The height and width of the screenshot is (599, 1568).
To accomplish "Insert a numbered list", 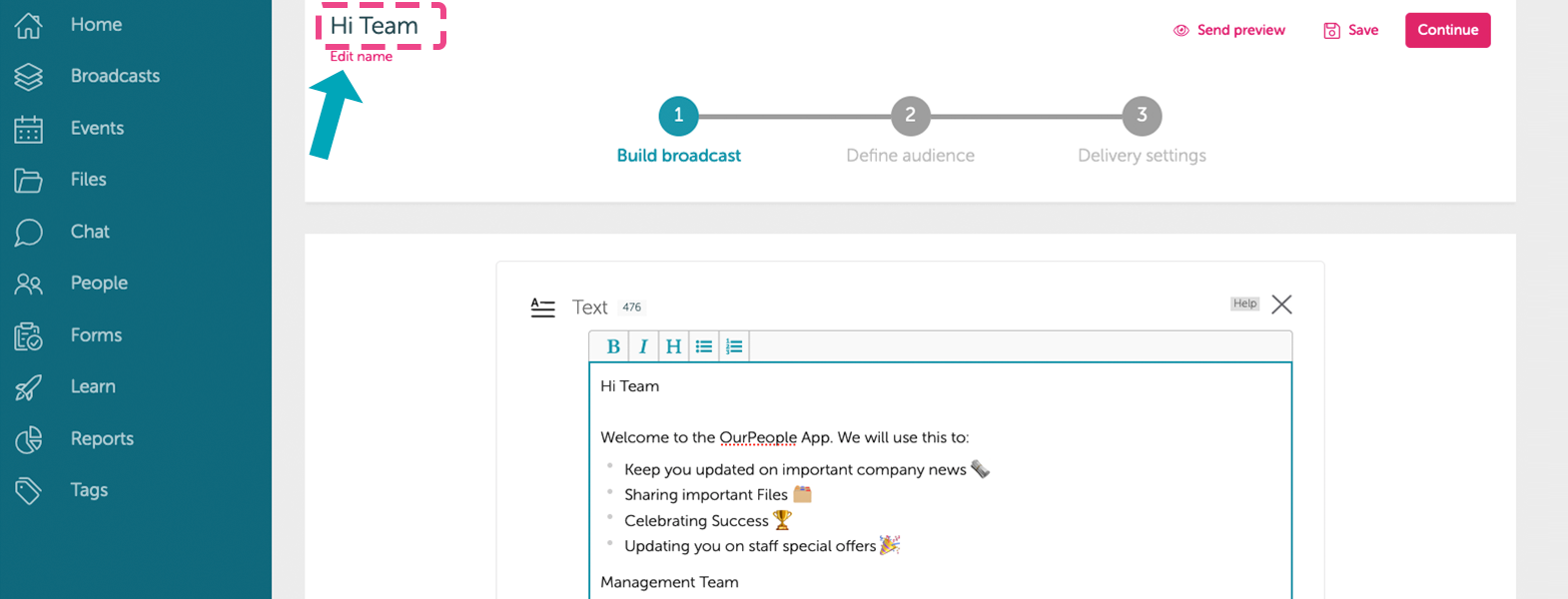I will [734, 346].
